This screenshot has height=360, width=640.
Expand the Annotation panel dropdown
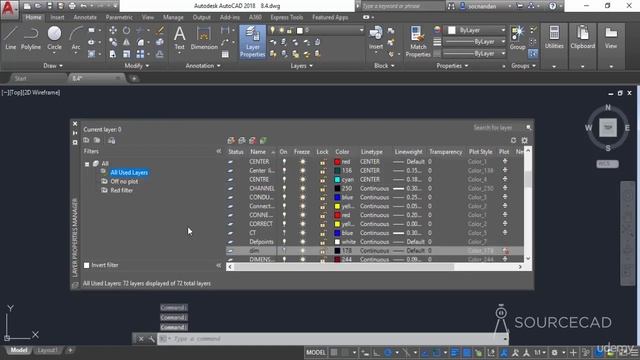pyautogui.click(x=203, y=66)
